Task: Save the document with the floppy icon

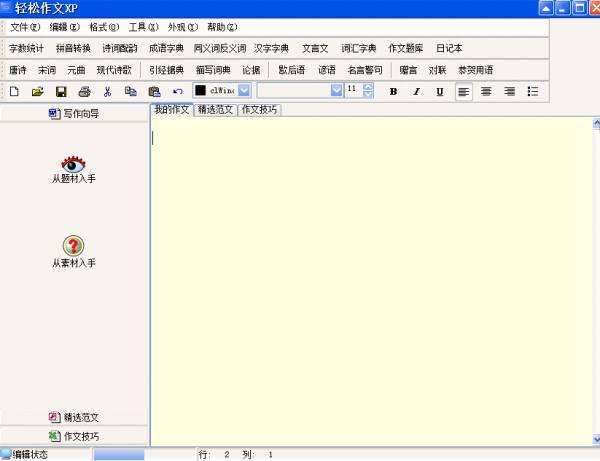Action: coord(61,91)
